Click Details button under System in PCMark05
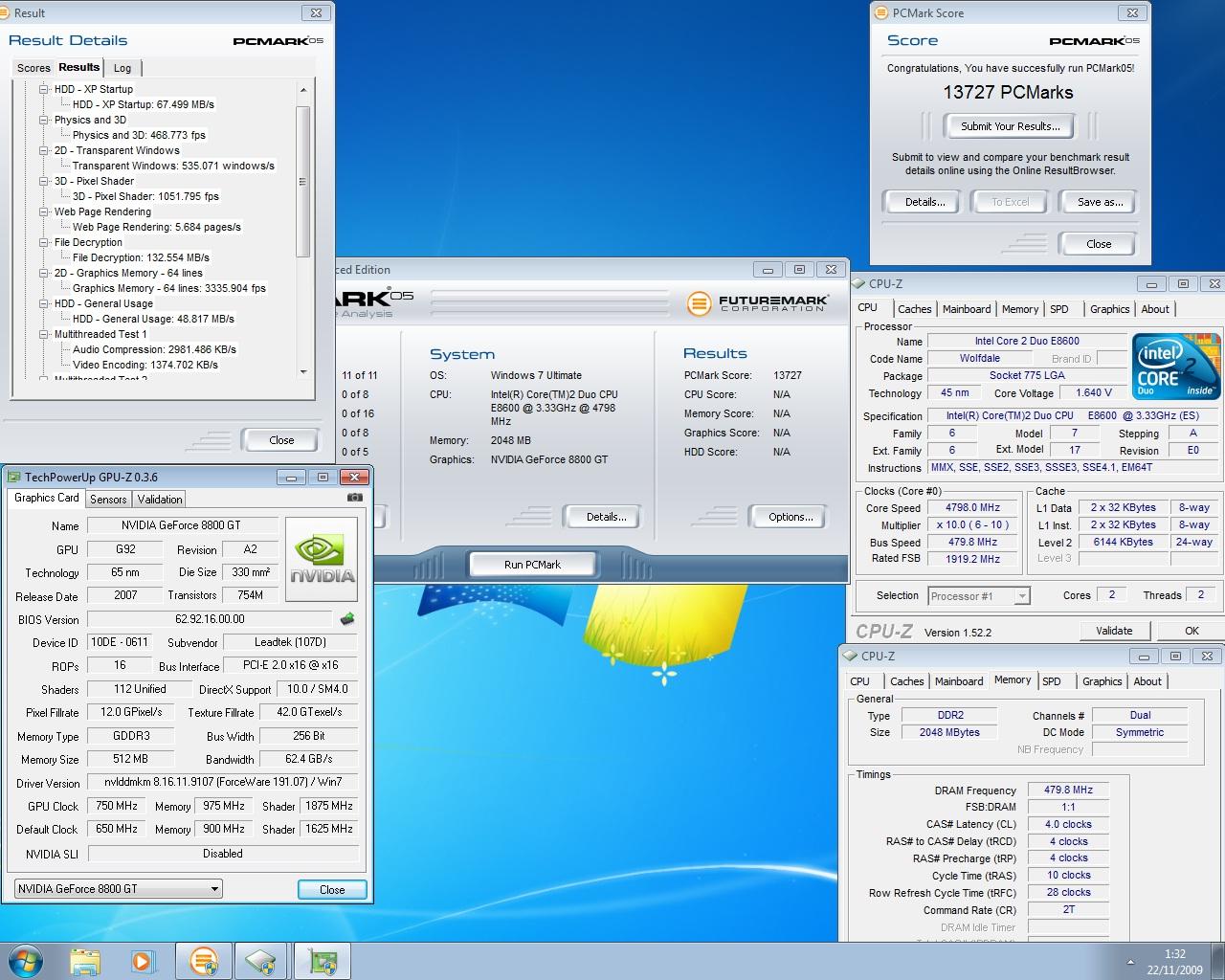Viewport: 1225px width, 980px height. [x=606, y=517]
